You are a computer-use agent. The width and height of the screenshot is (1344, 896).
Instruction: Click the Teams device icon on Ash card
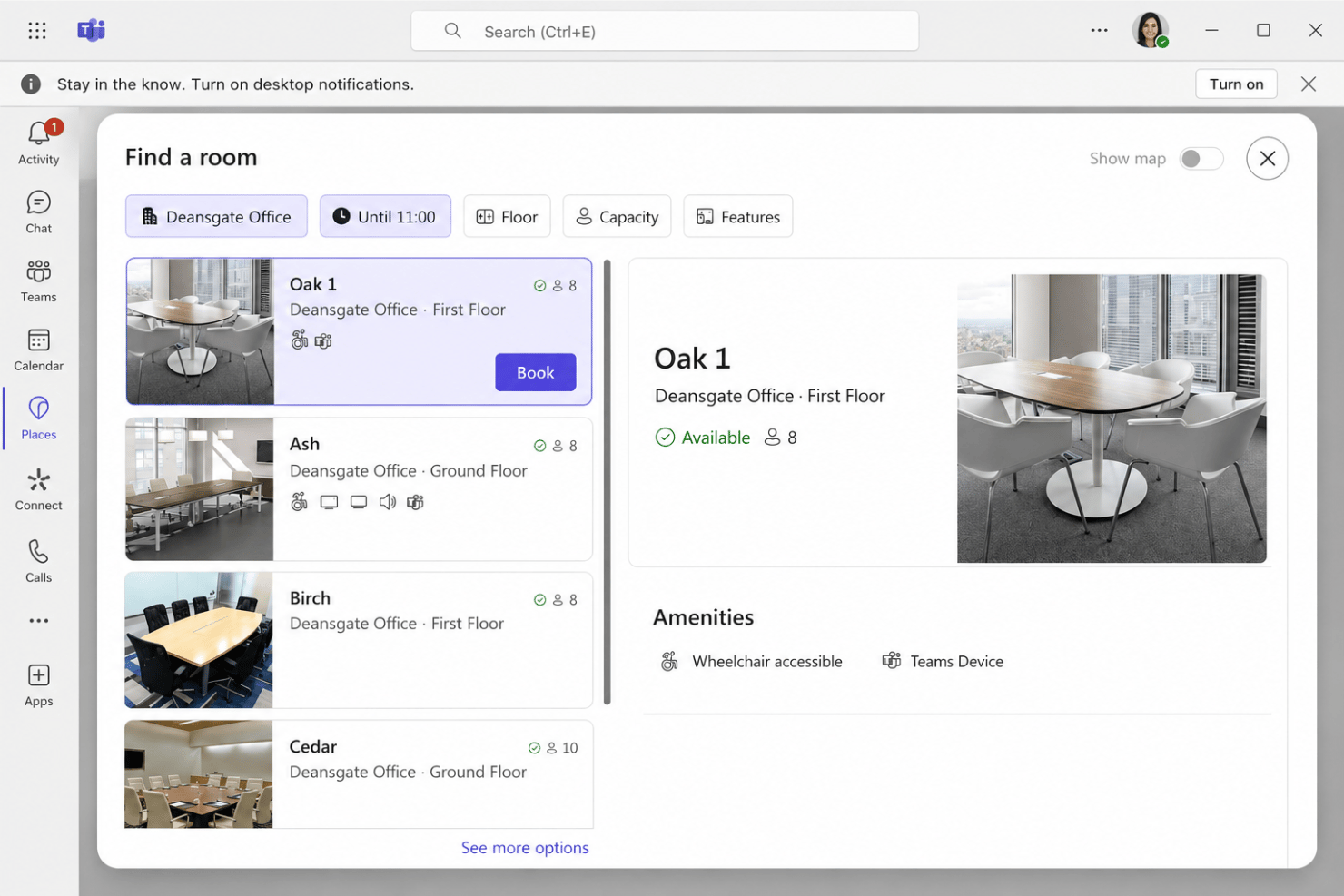(x=416, y=502)
